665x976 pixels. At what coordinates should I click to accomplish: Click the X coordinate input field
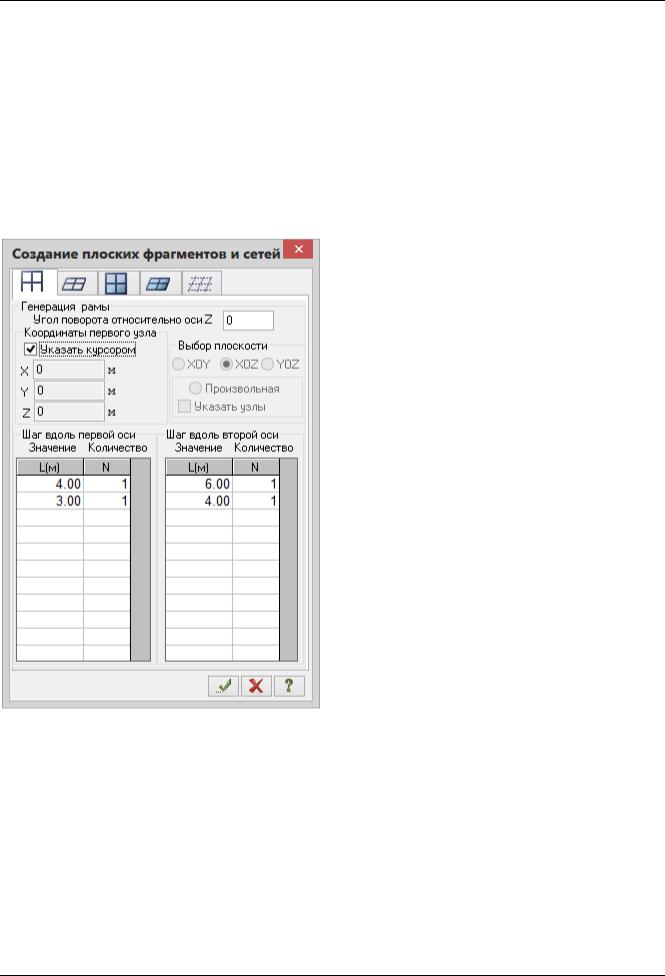[68, 370]
